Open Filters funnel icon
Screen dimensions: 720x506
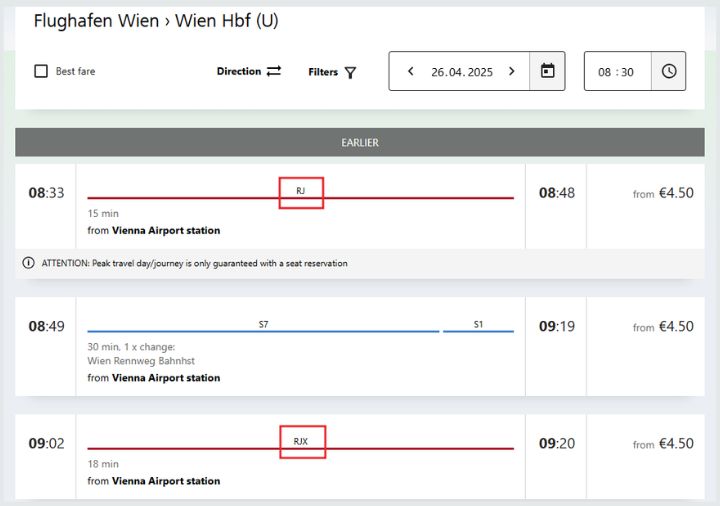click(x=350, y=73)
